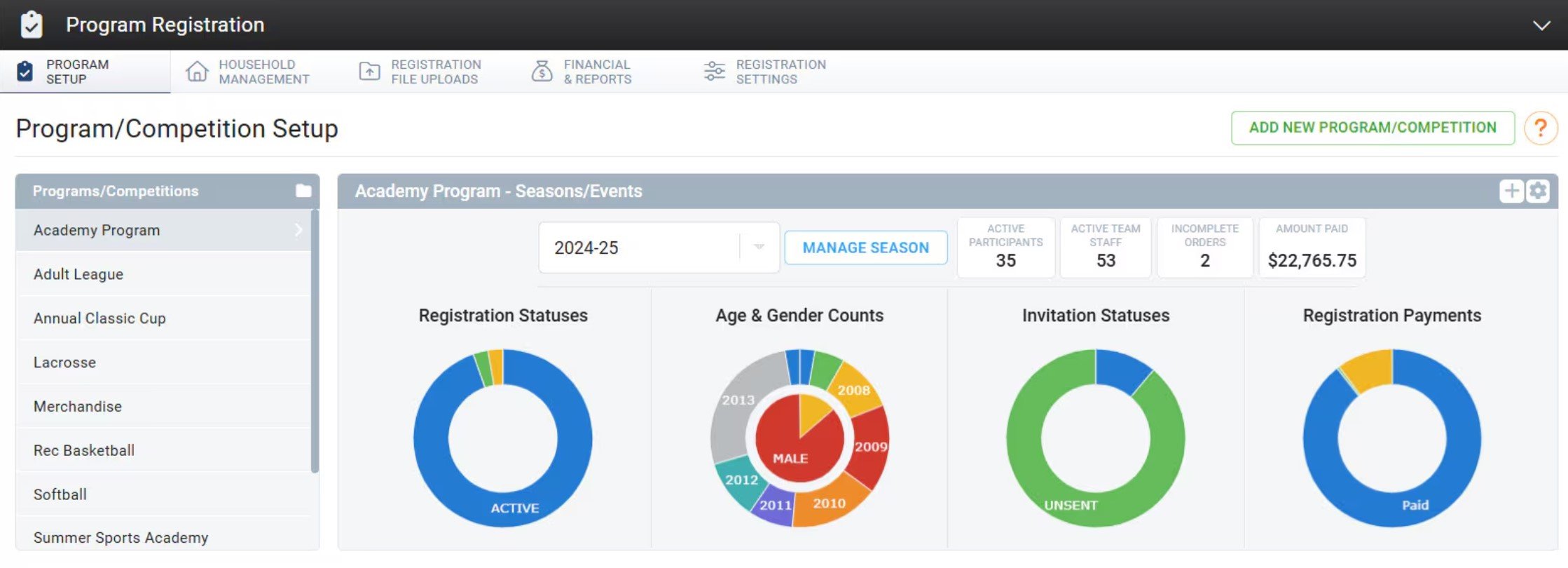Click the folder icon in Programs/Competitions header
Image resolution: width=1568 pixels, height=568 pixels.
click(303, 191)
